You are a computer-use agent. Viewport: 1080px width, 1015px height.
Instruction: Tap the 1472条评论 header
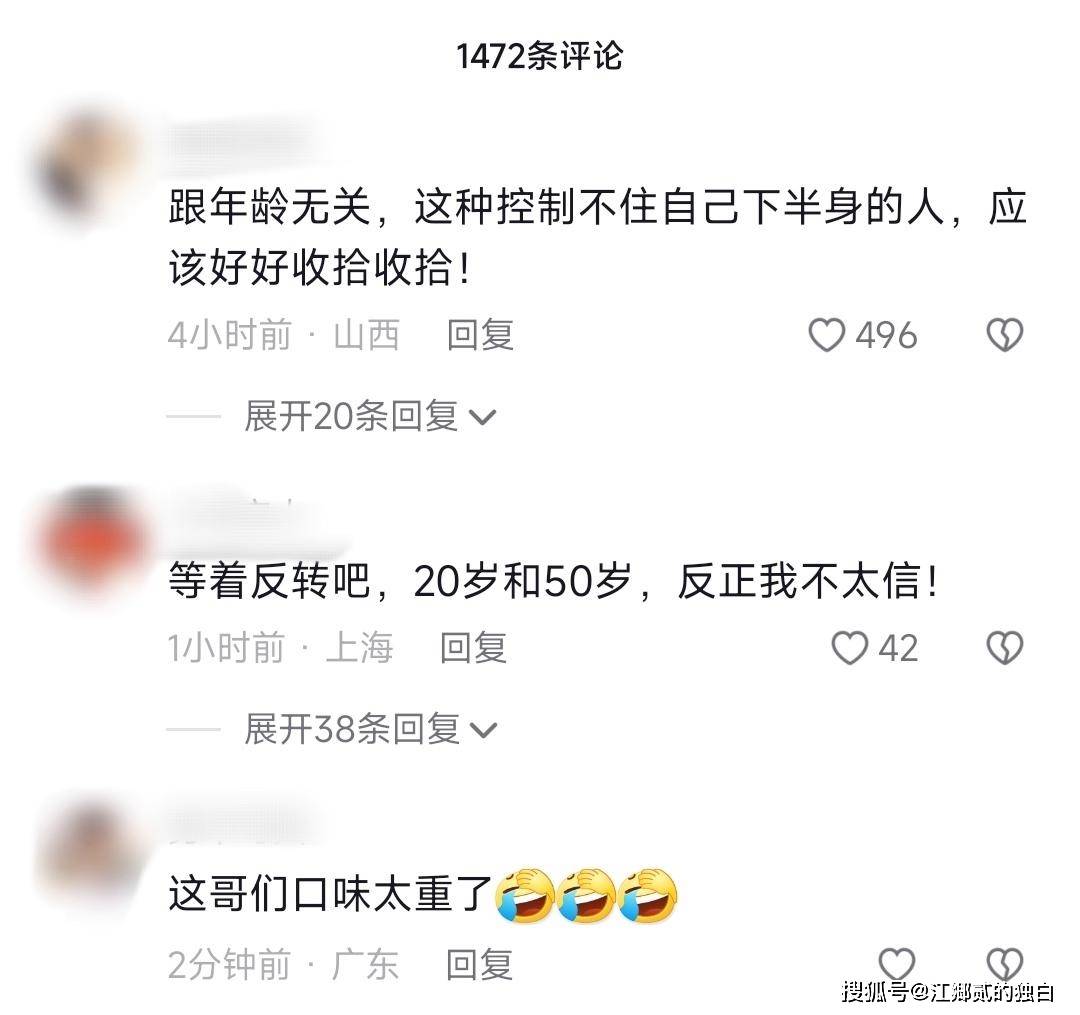point(540,56)
